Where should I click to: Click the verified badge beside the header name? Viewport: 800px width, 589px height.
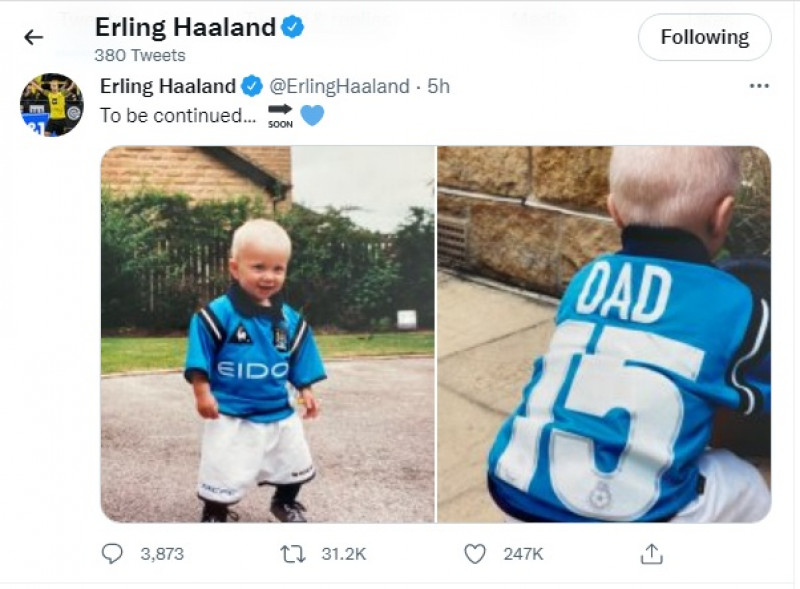292,27
